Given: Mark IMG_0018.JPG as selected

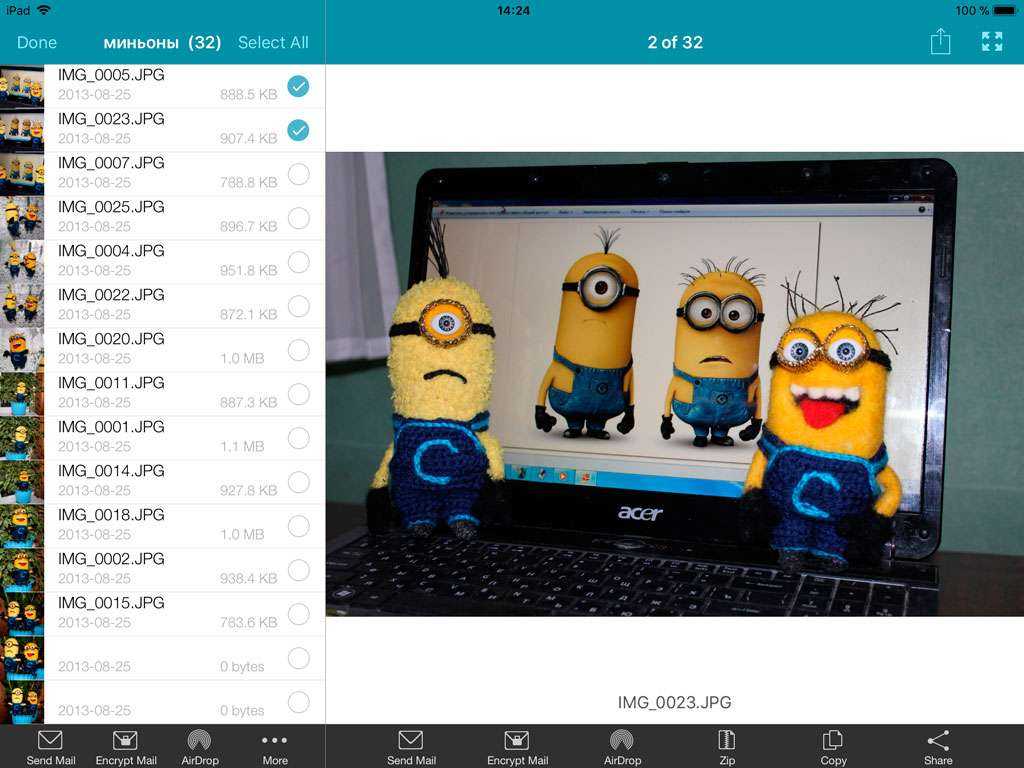Looking at the screenshot, I should (x=298, y=526).
